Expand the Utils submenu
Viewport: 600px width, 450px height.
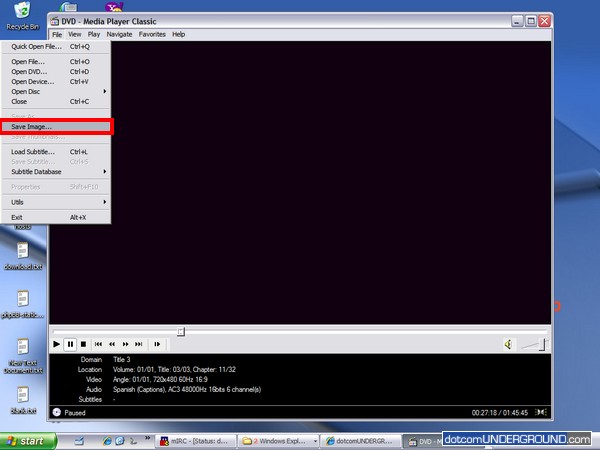click(x=56, y=202)
